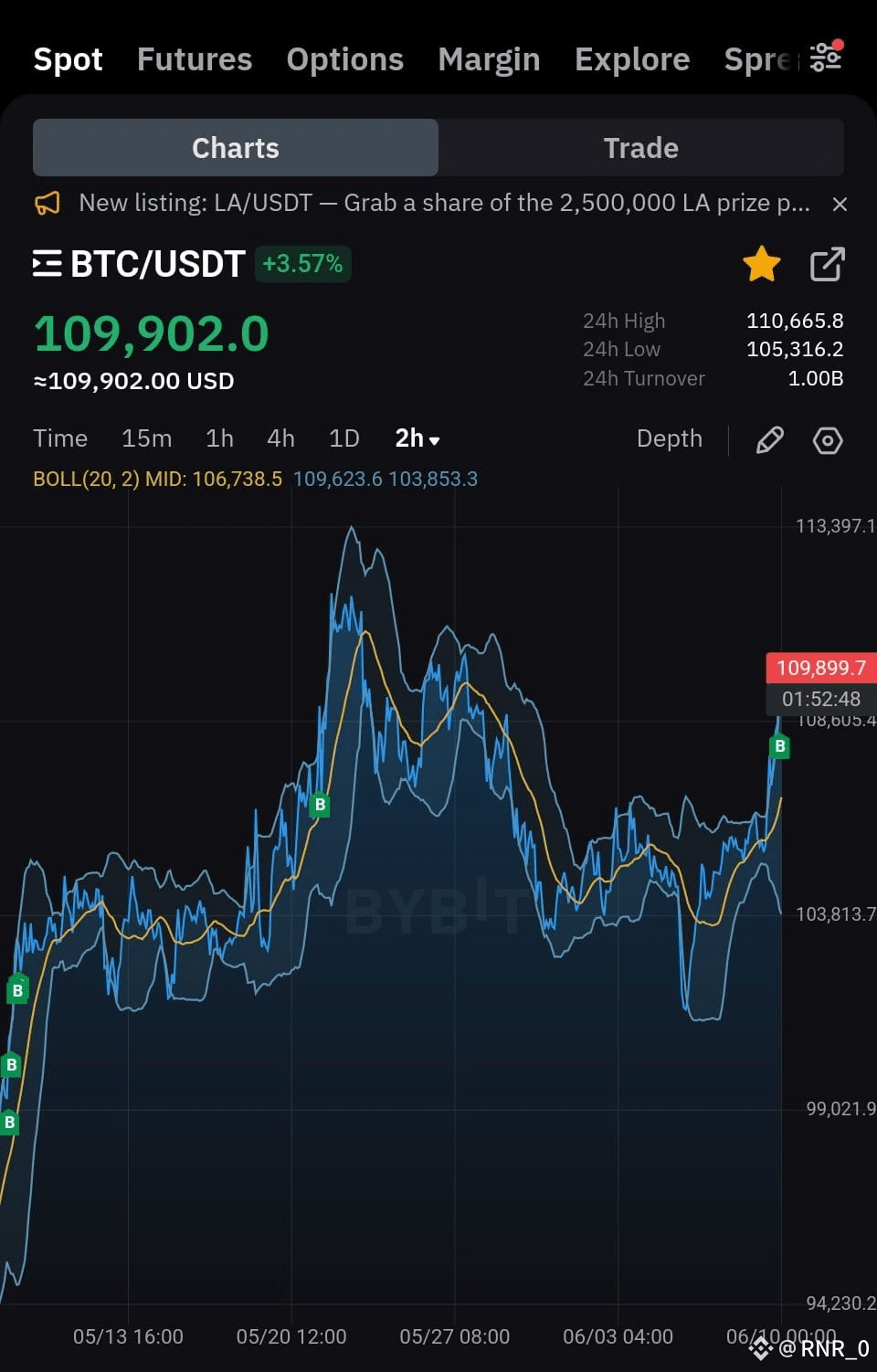Open the Depth chart view
This screenshot has width=877, height=1372.
tap(670, 438)
